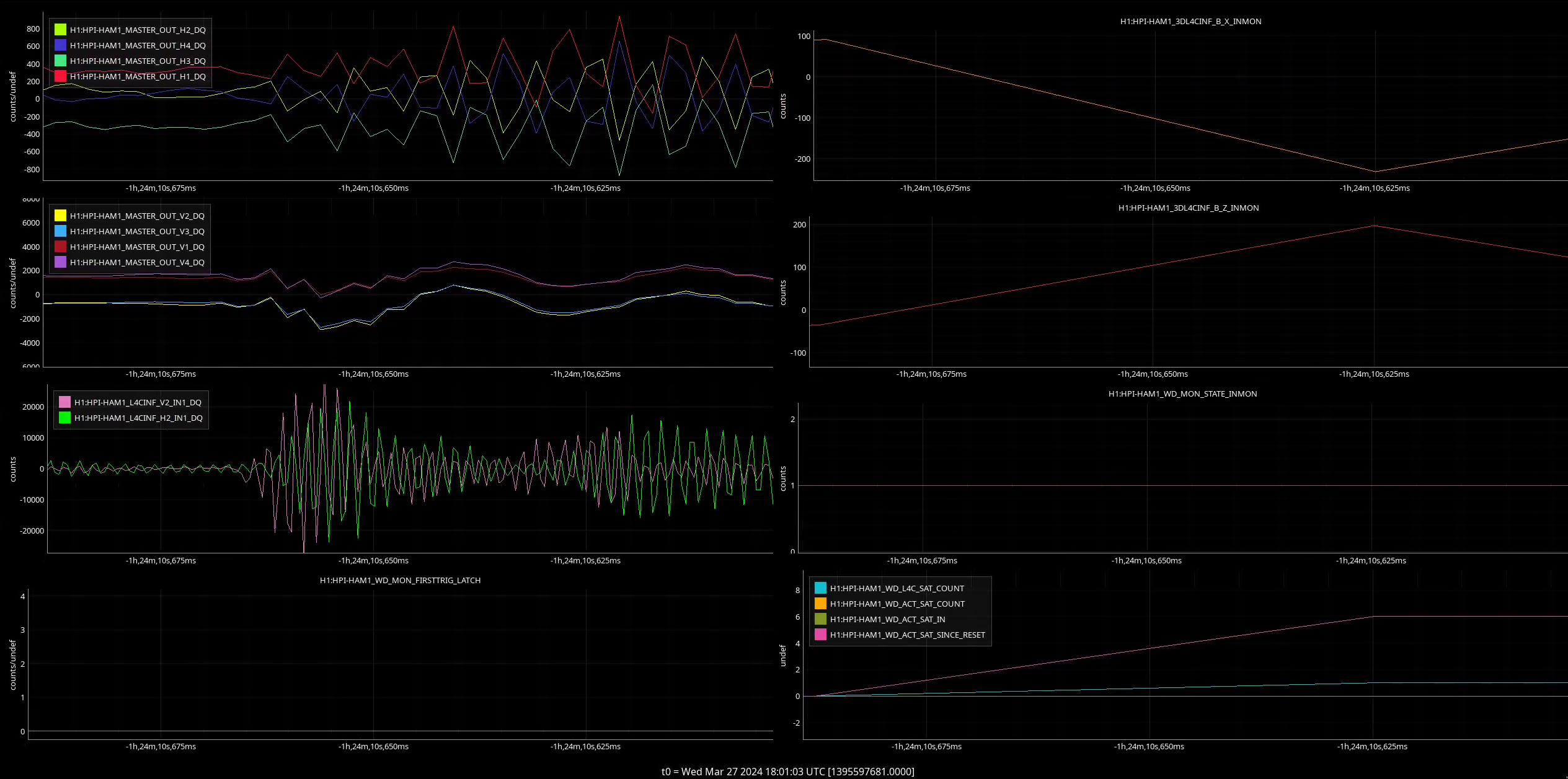The width and height of the screenshot is (1568, 779).
Task: Click the red MASTER_OUT_H1_DQ legend swatch
Action: pos(60,76)
